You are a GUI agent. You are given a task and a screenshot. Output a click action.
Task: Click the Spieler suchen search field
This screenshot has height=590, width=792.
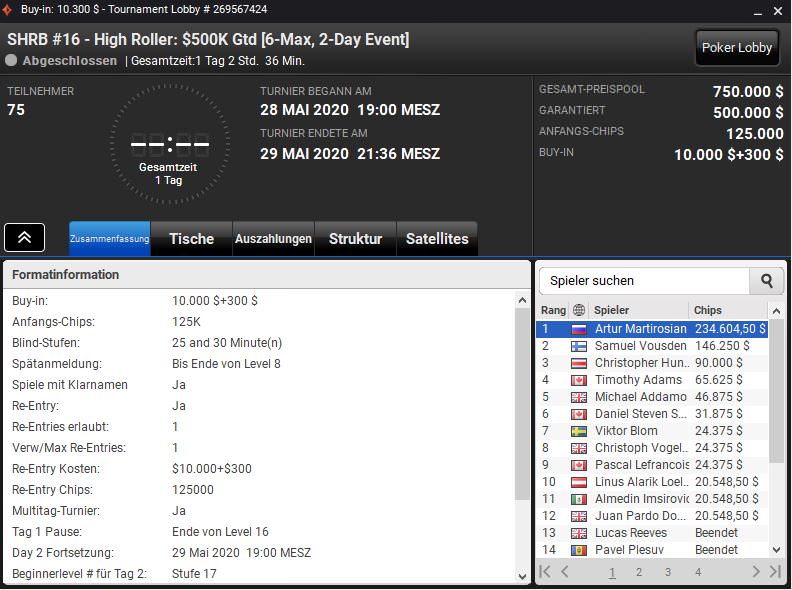pyautogui.click(x=645, y=281)
